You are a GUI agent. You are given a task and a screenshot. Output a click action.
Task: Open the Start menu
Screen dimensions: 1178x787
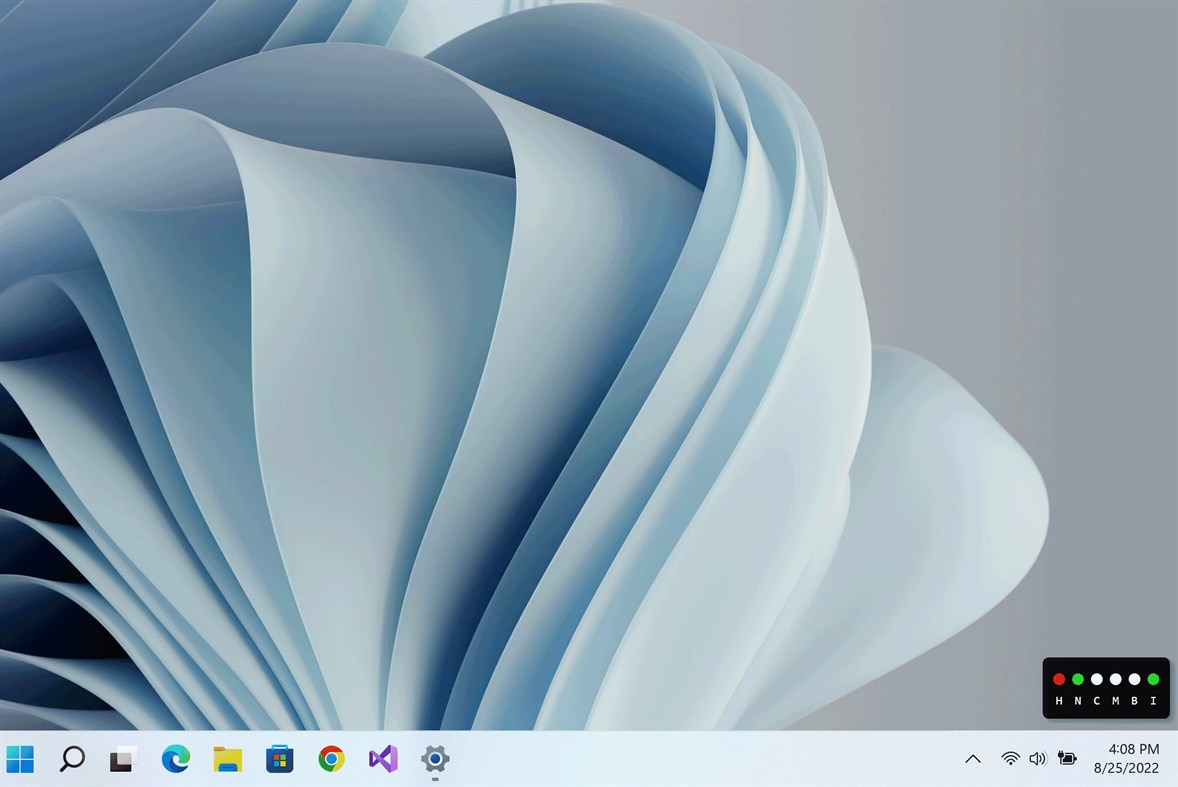(20, 760)
